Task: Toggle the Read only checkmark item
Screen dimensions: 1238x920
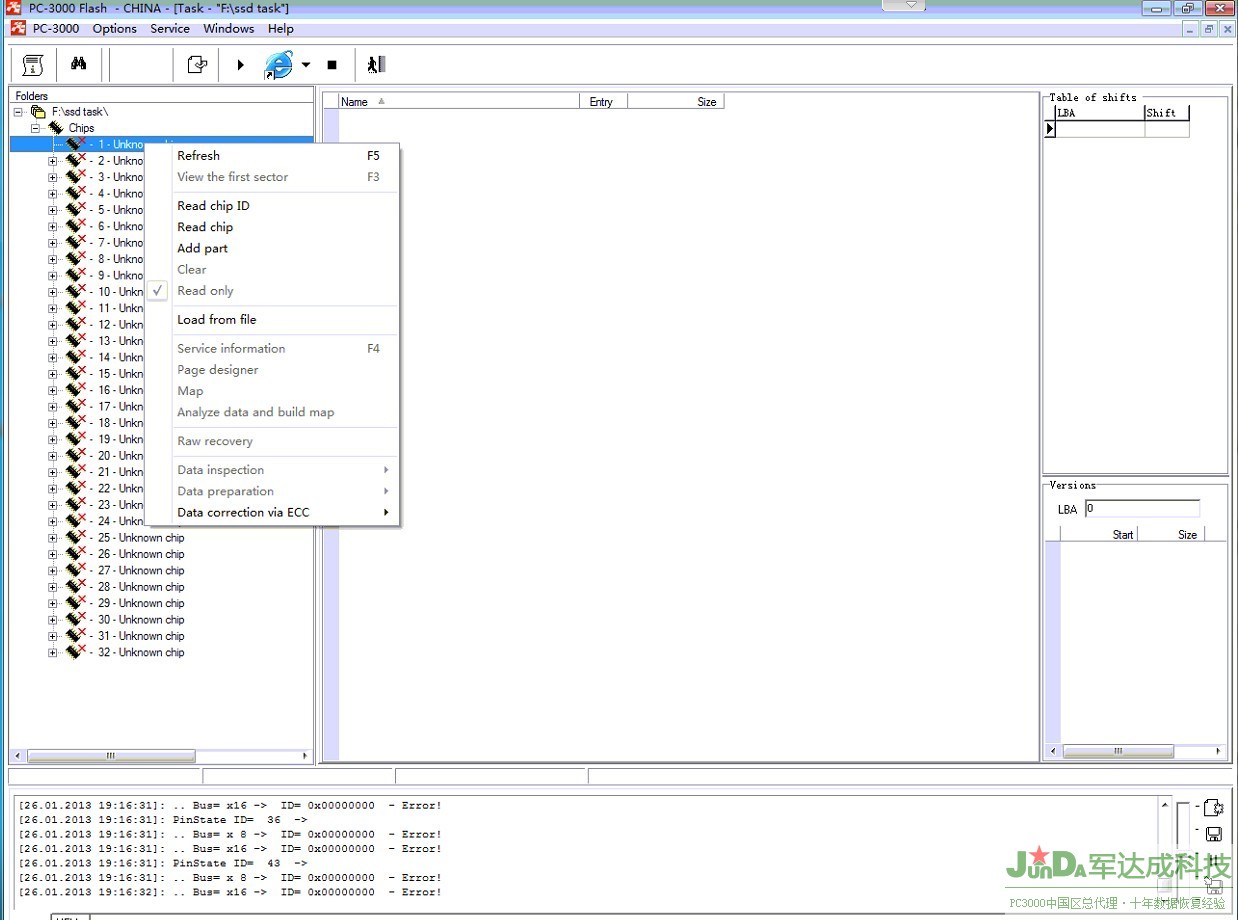Action: pyautogui.click(x=205, y=291)
